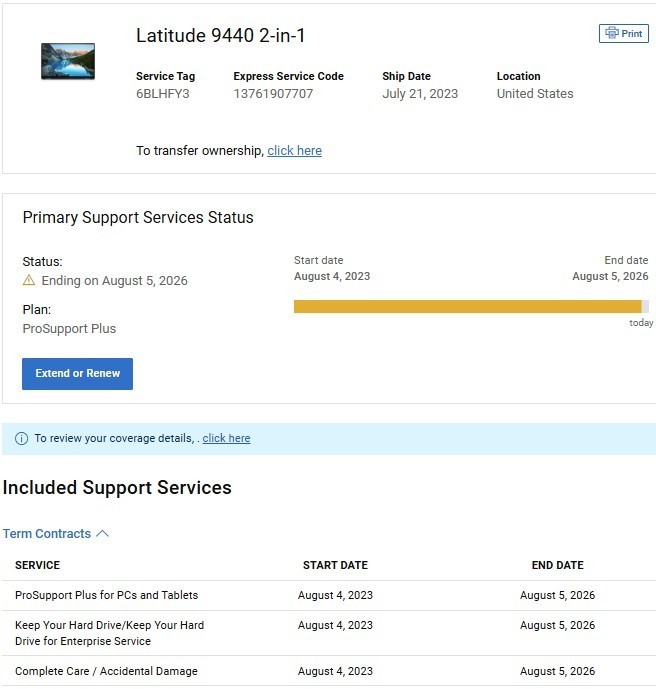This screenshot has width=656, height=689.
Task: Click the START DATE column header
Action: pyautogui.click(x=335, y=565)
